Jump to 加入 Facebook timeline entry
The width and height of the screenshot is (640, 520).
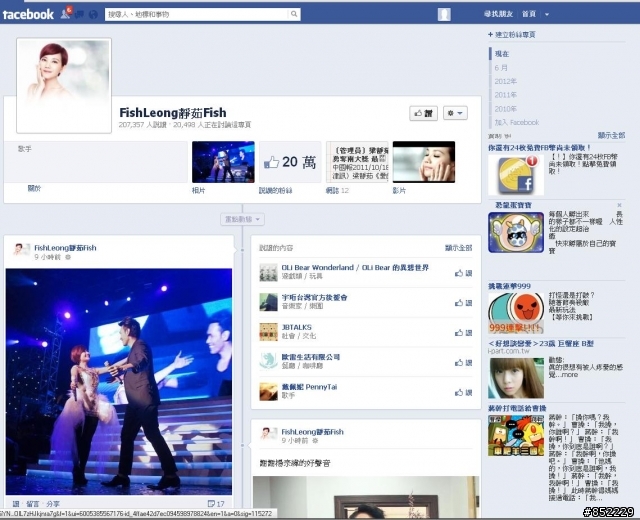(x=517, y=122)
